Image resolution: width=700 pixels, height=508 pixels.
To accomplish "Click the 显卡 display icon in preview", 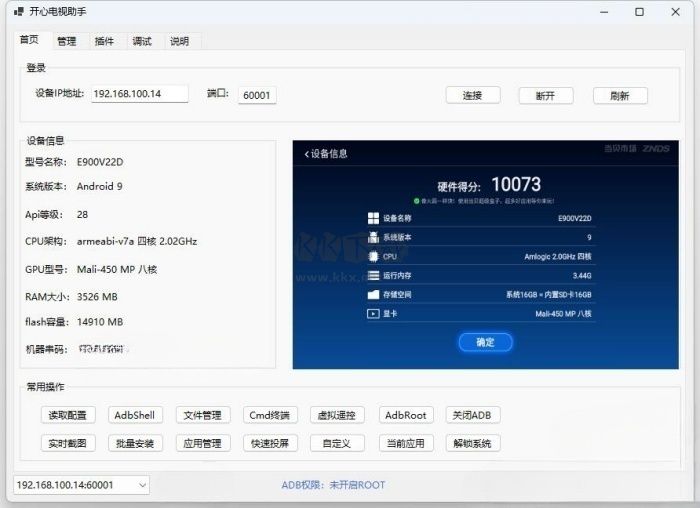I will pyautogui.click(x=373, y=313).
